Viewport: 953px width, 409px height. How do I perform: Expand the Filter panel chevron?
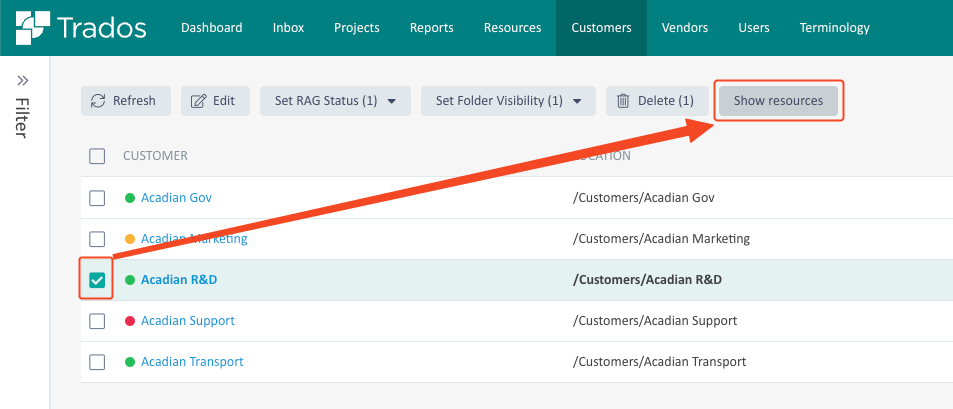pyautogui.click(x=23, y=81)
